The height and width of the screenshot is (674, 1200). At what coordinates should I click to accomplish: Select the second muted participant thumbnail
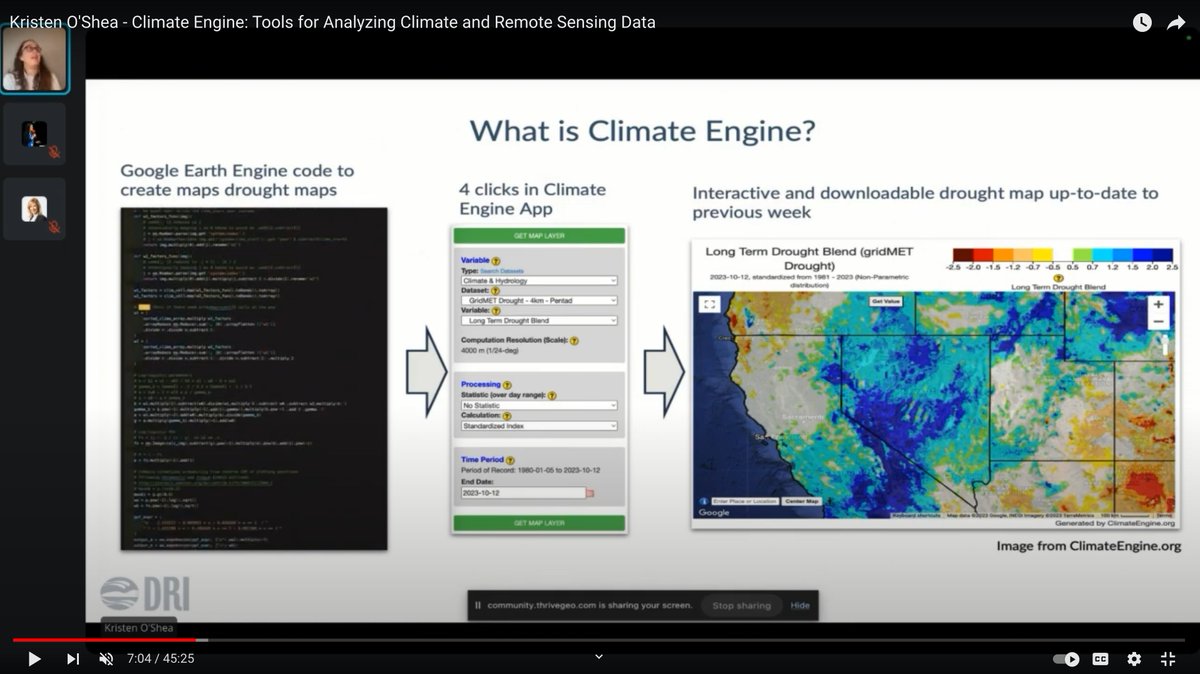coord(35,134)
